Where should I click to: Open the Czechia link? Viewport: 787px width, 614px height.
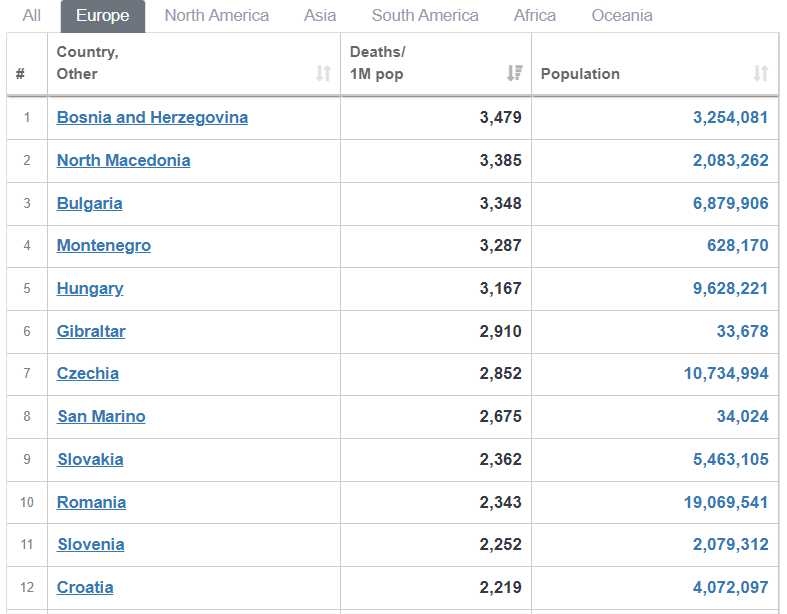(x=88, y=374)
